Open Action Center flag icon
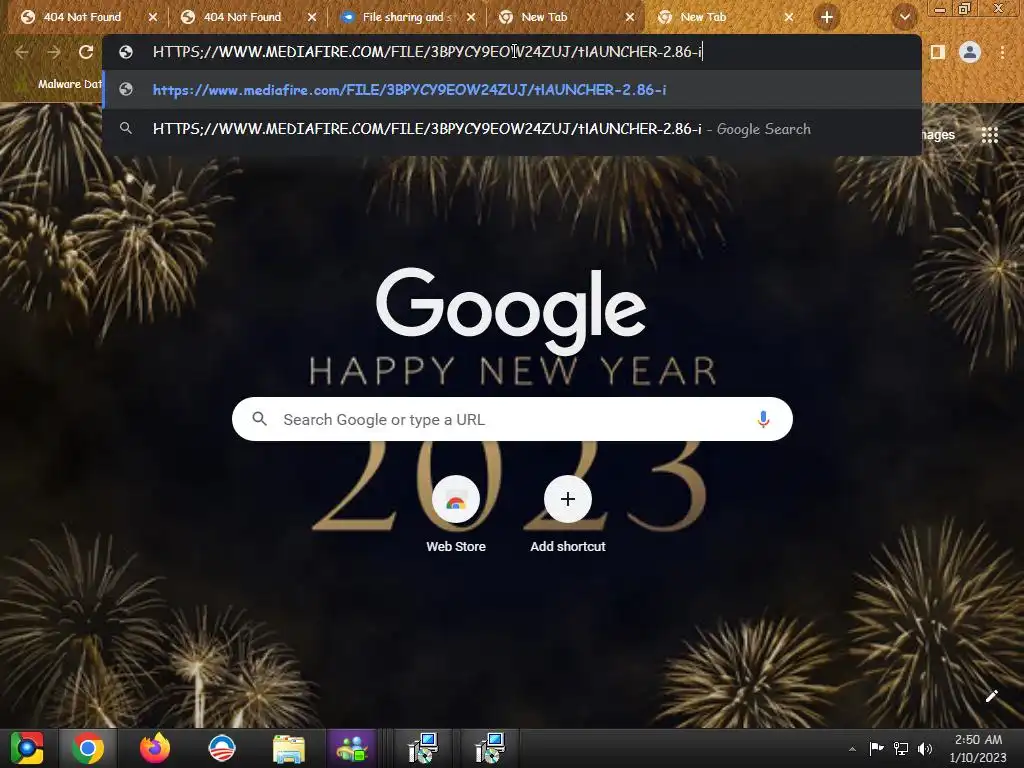The image size is (1024, 768). [876, 748]
